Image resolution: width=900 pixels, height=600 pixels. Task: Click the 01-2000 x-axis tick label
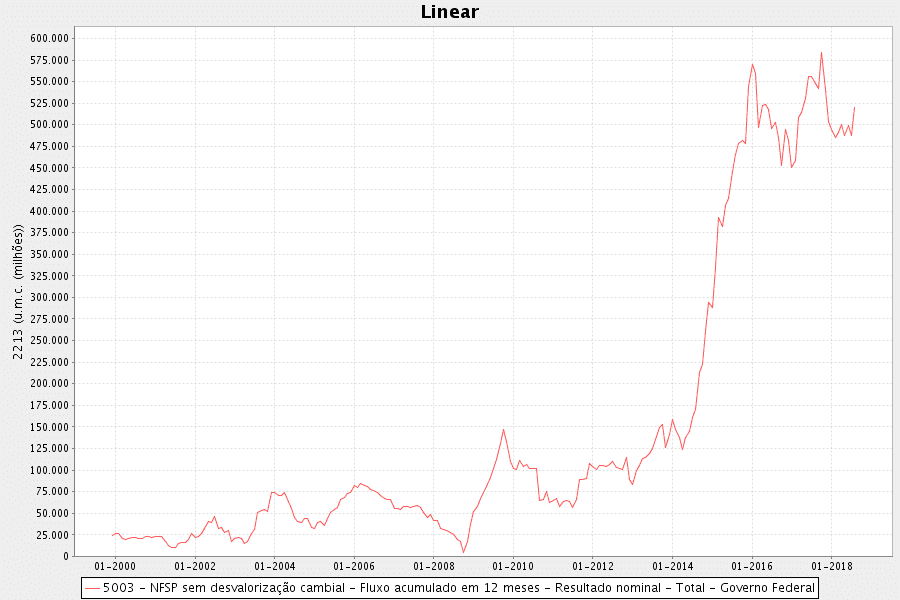(114, 566)
